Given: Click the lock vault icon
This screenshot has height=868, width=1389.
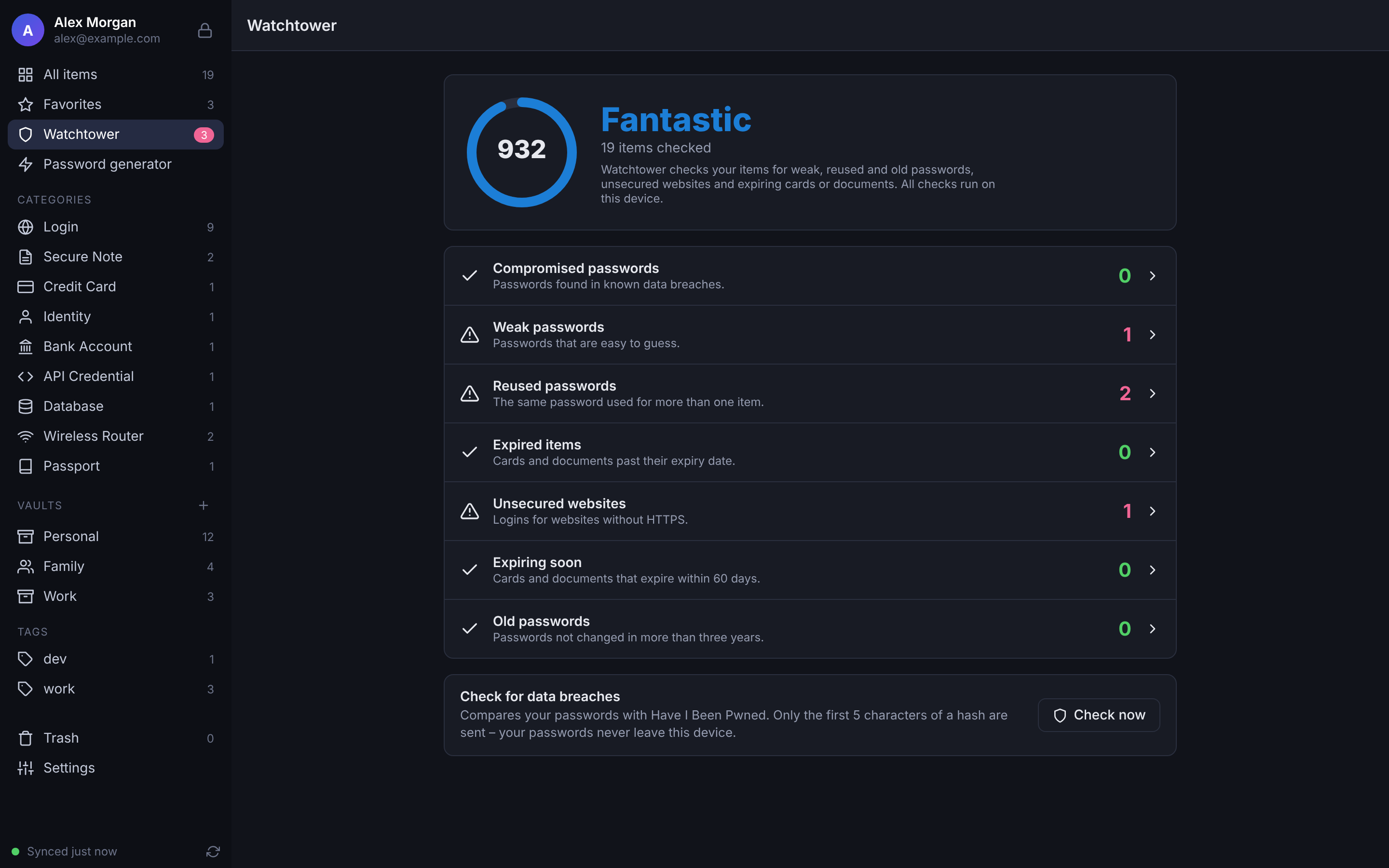Looking at the screenshot, I should pyautogui.click(x=205, y=30).
